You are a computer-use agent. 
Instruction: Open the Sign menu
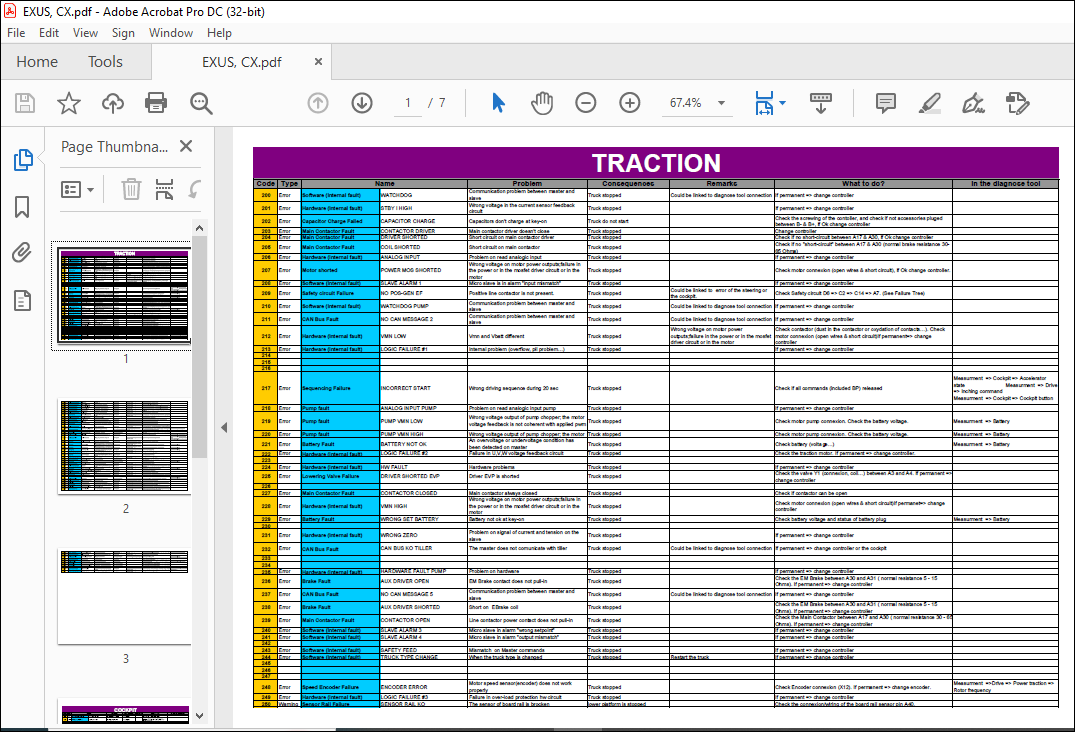[x=123, y=33]
